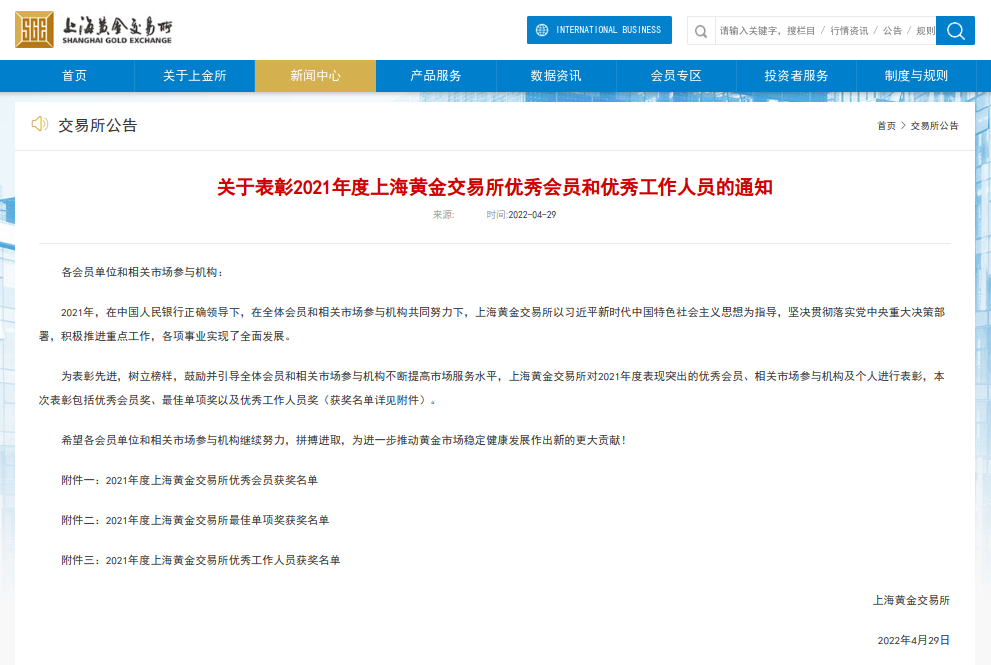
Task: Click the paragraph starting 希望各会员单位
Action: [344, 439]
